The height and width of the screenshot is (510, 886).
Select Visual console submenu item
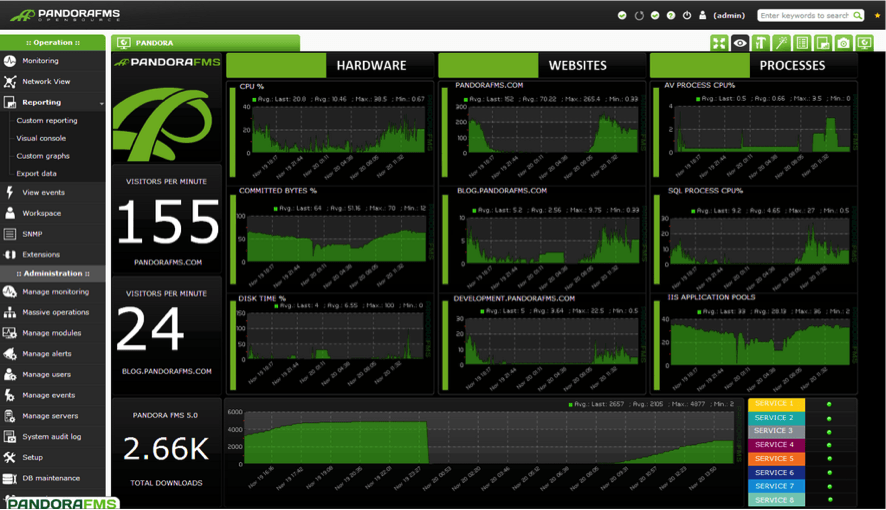[x=41, y=138]
